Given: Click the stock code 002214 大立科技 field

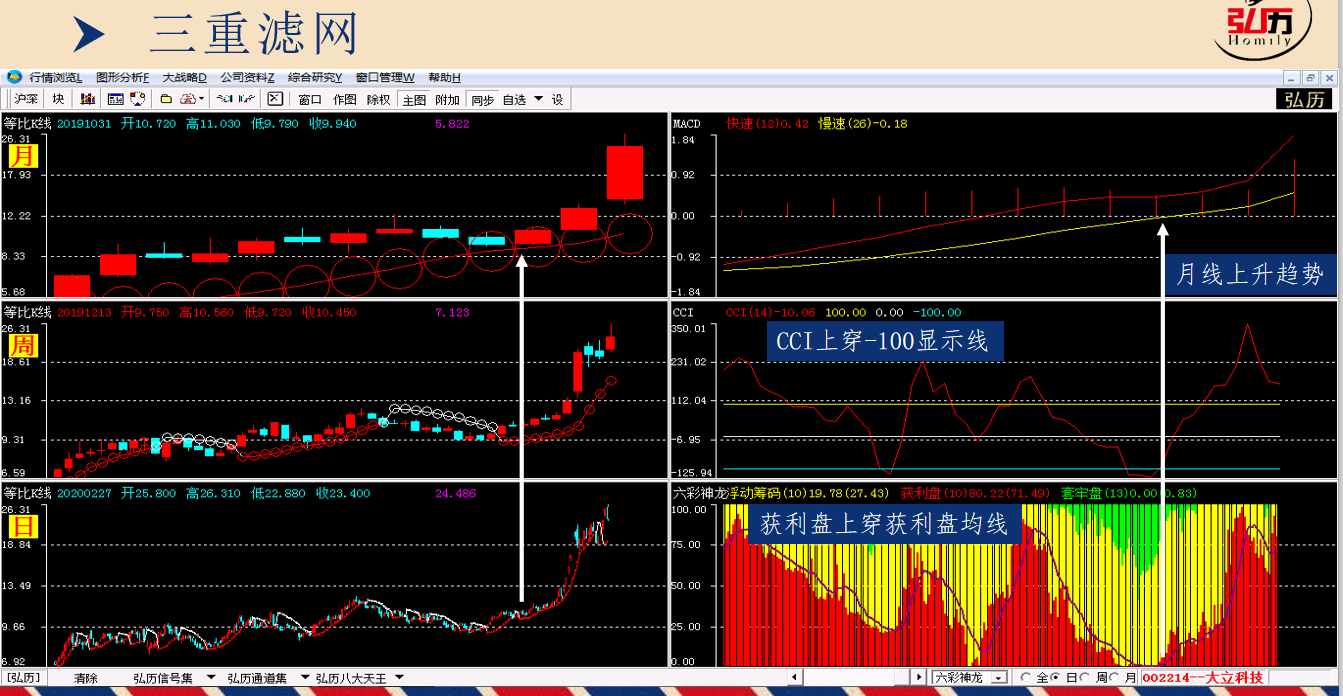Looking at the screenshot, I should (1202, 678).
